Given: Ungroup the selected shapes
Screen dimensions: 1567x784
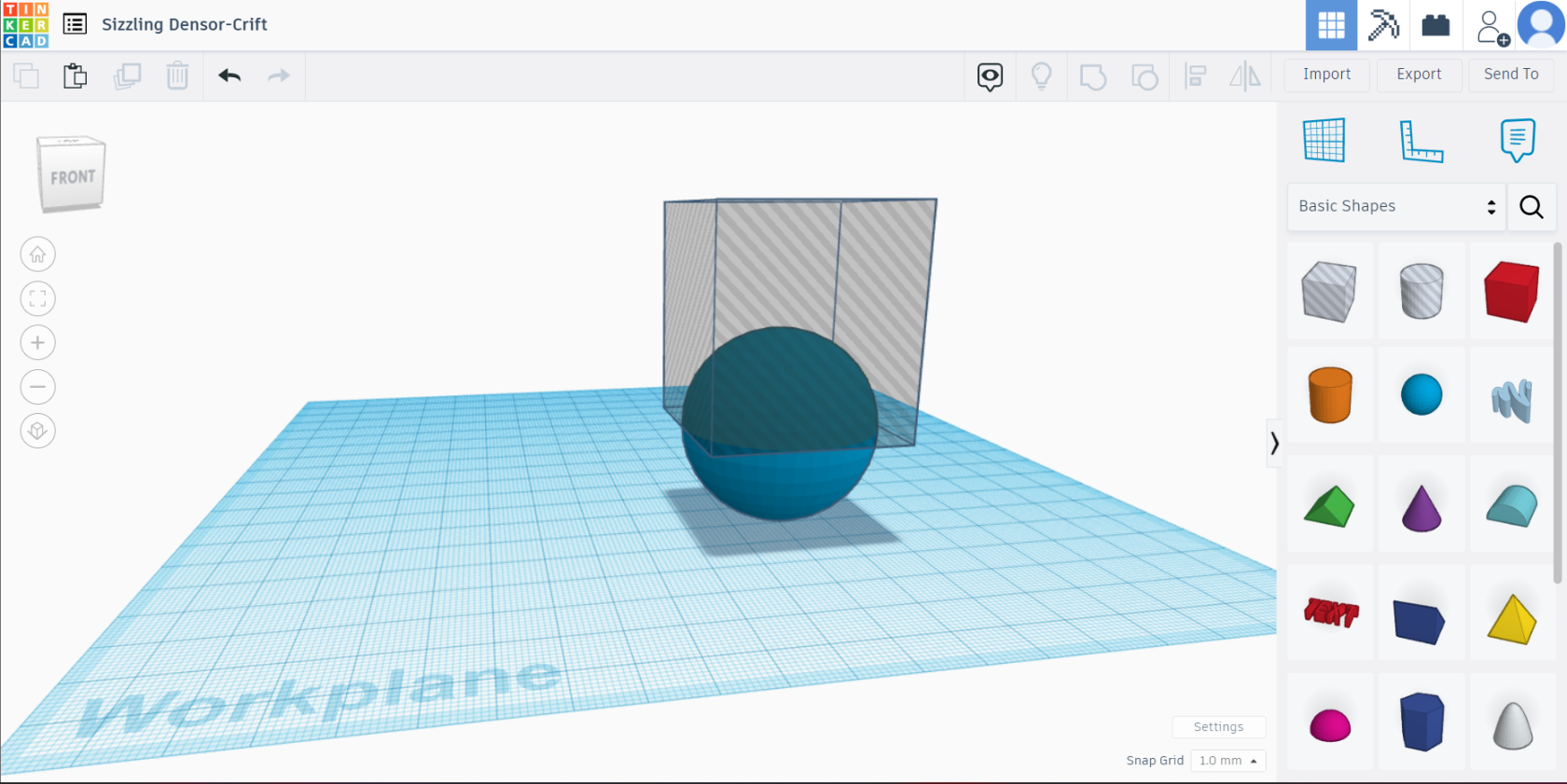Looking at the screenshot, I should pyautogui.click(x=1144, y=76).
